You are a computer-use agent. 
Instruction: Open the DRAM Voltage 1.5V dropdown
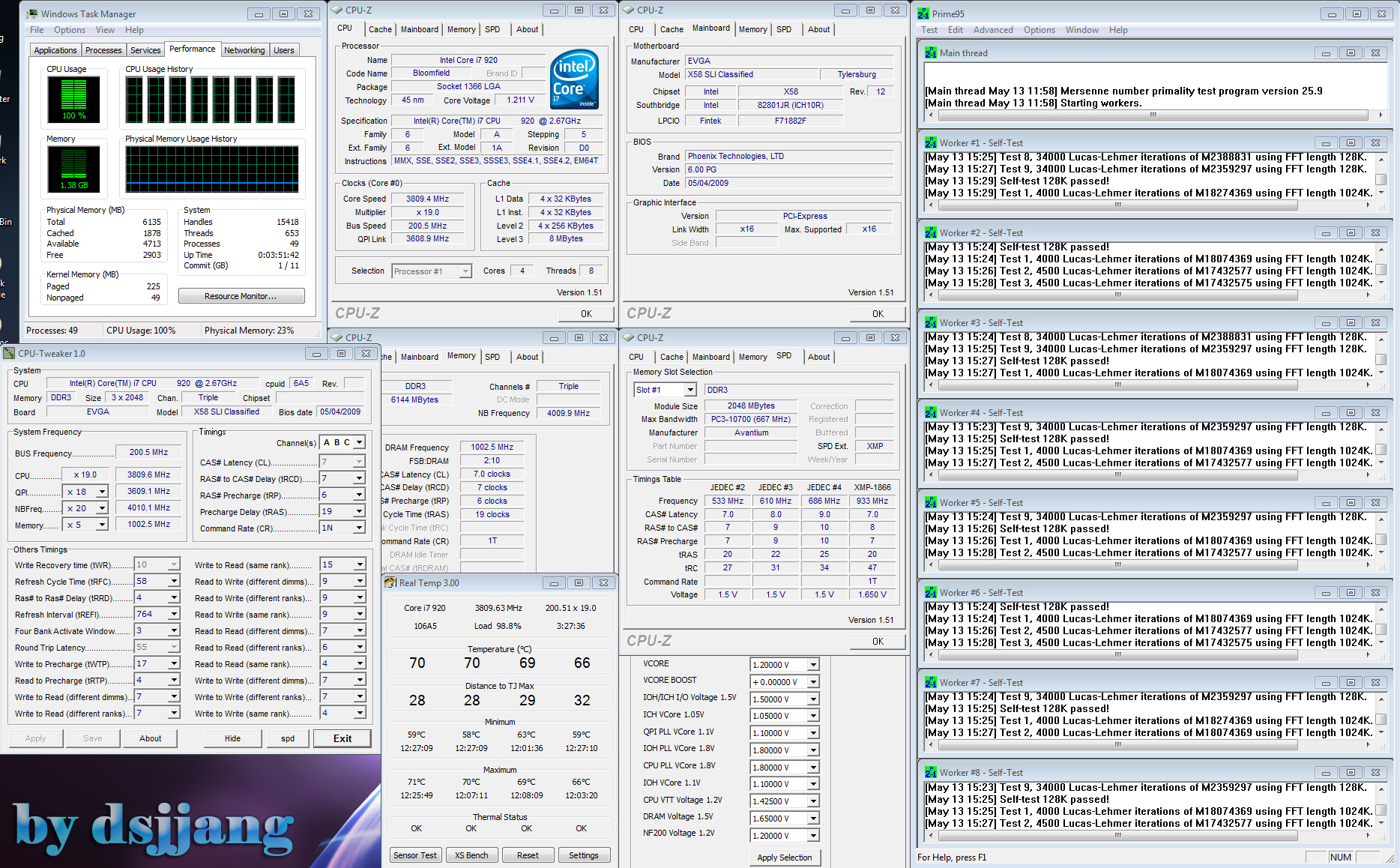click(x=813, y=819)
